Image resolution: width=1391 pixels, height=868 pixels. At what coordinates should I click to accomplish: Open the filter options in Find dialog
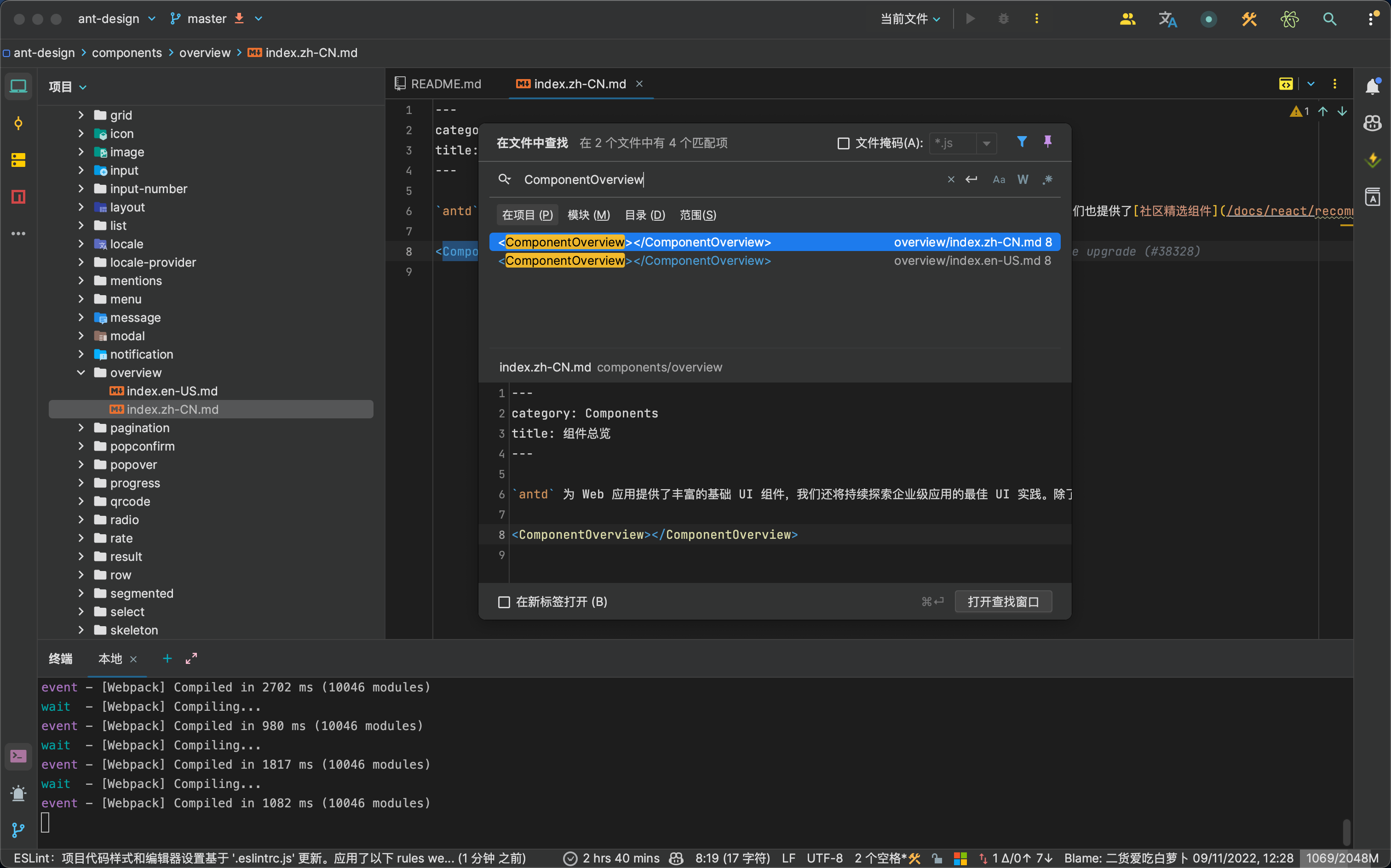1022,141
